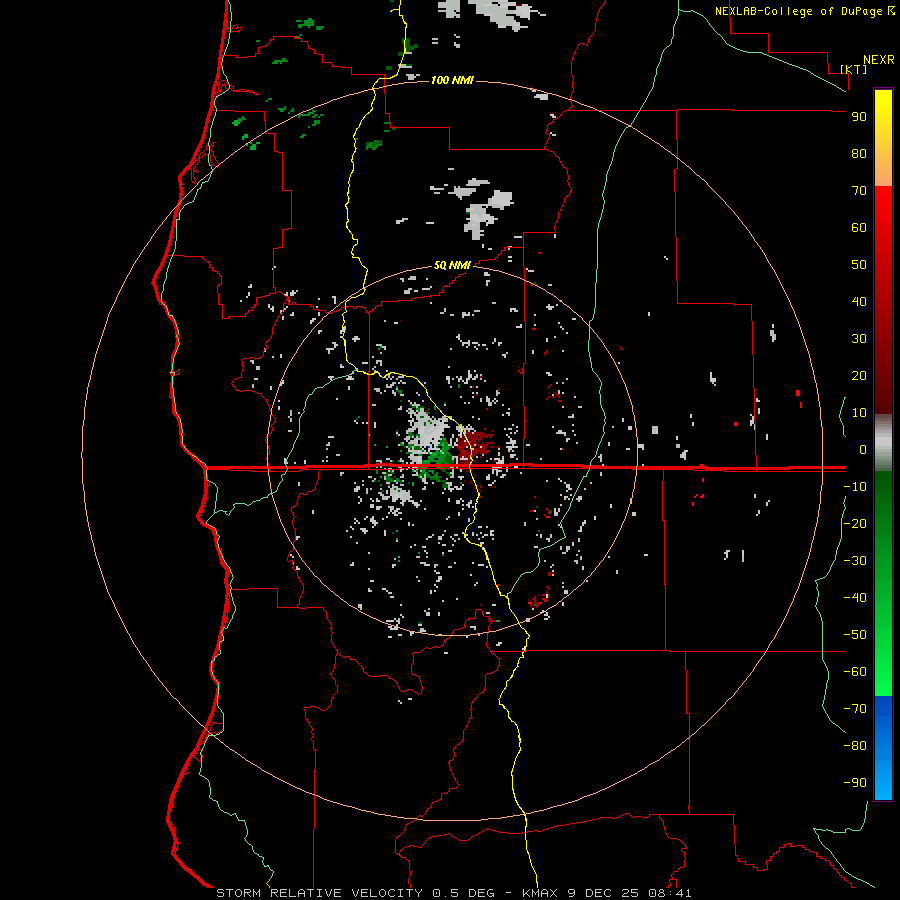900x900 pixels.
Task: Pick the bright red color bar segment
Action: (883, 210)
